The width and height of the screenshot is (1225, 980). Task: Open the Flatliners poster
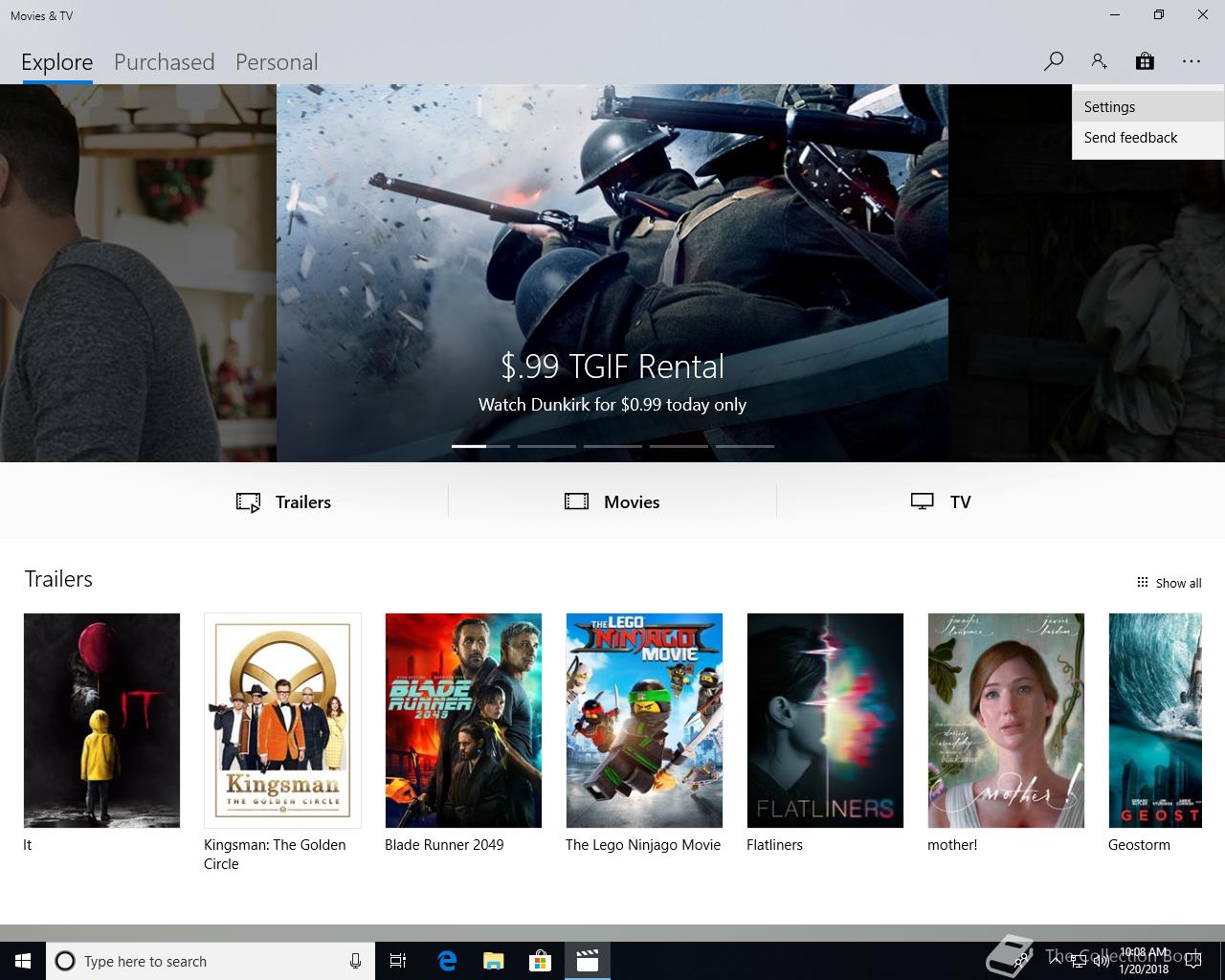coord(825,721)
